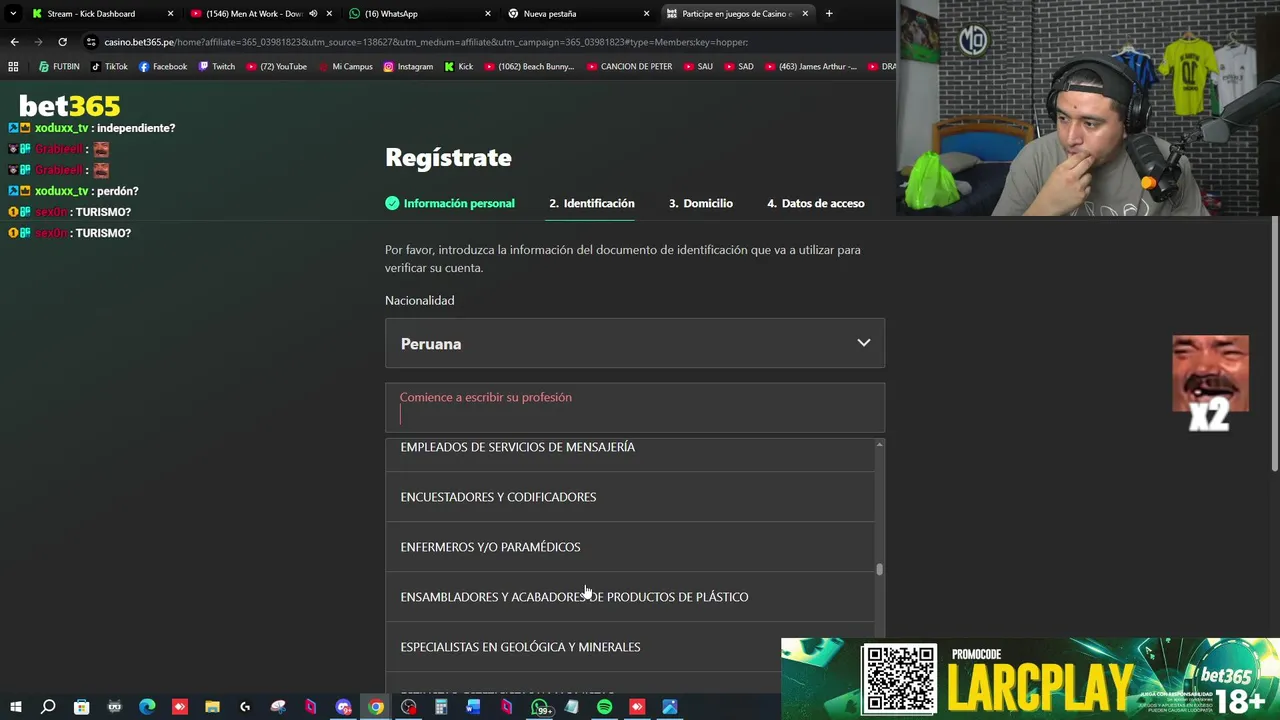
Task: Open Microsoft Word from taskbar
Action: click(473, 707)
